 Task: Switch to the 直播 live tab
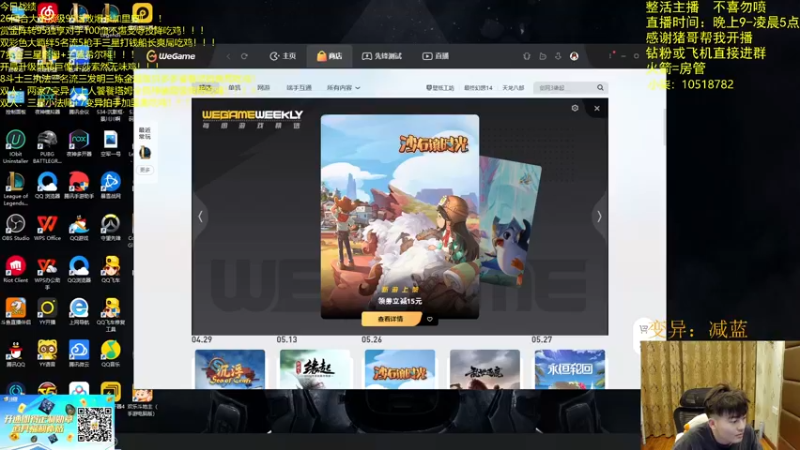(x=435, y=56)
